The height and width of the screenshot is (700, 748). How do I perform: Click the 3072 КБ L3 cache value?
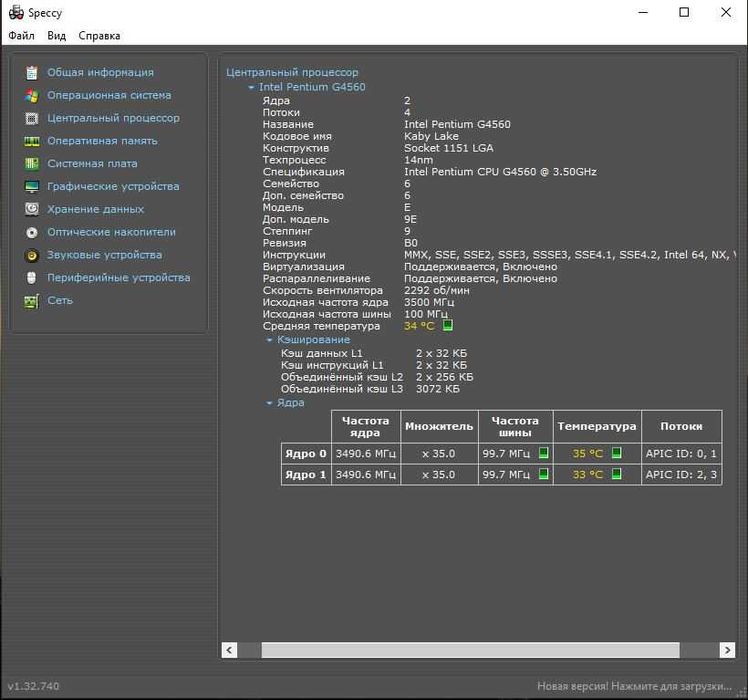(x=438, y=389)
